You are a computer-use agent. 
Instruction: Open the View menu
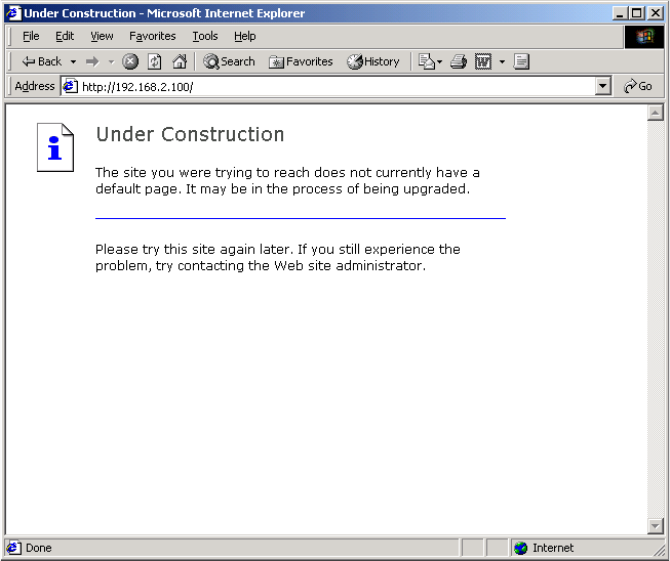tap(102, 36)
